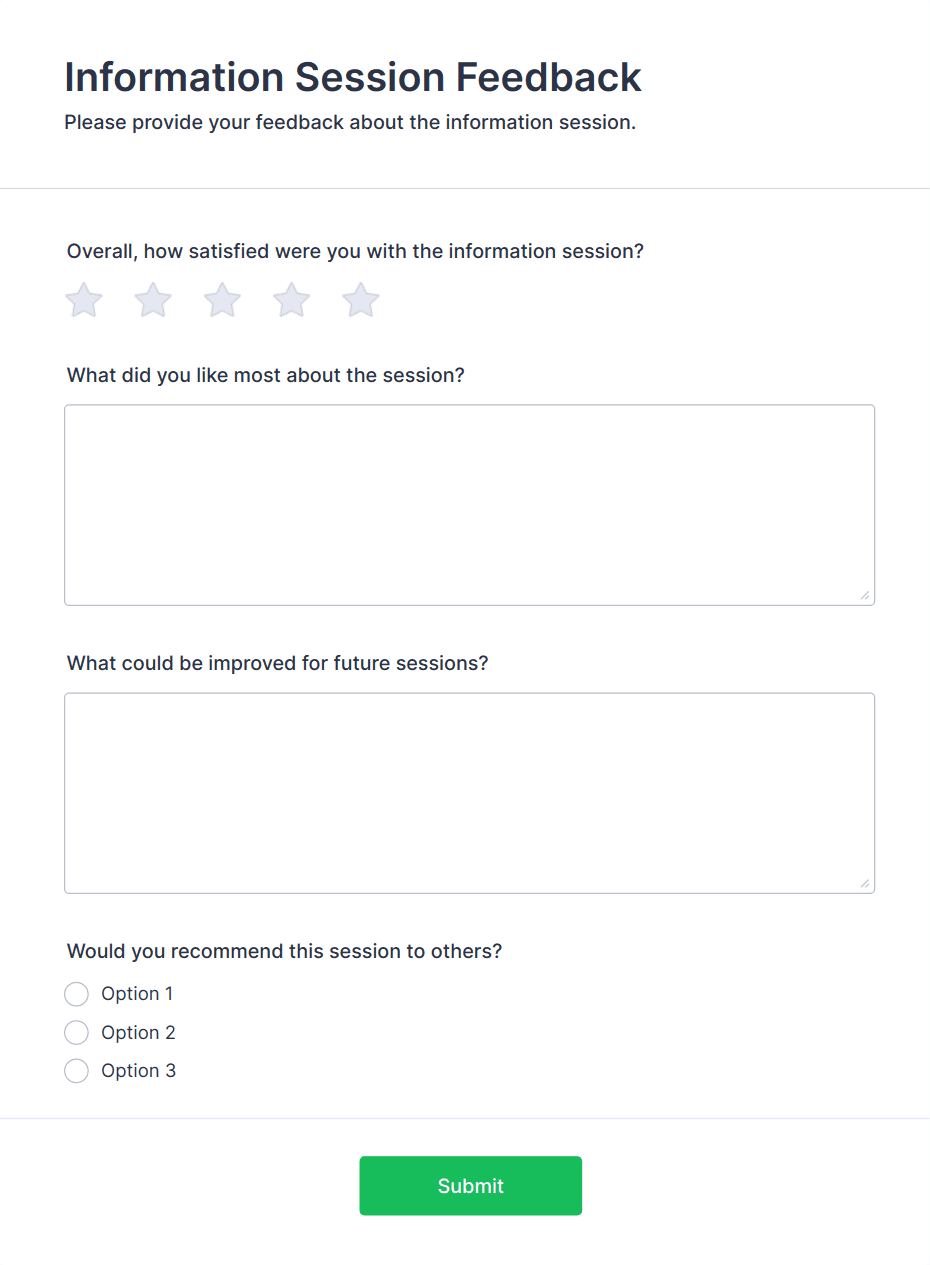Viewport: 930px width, 1265px height.
Task: Rate the session one star
Action: coord(84,300)
